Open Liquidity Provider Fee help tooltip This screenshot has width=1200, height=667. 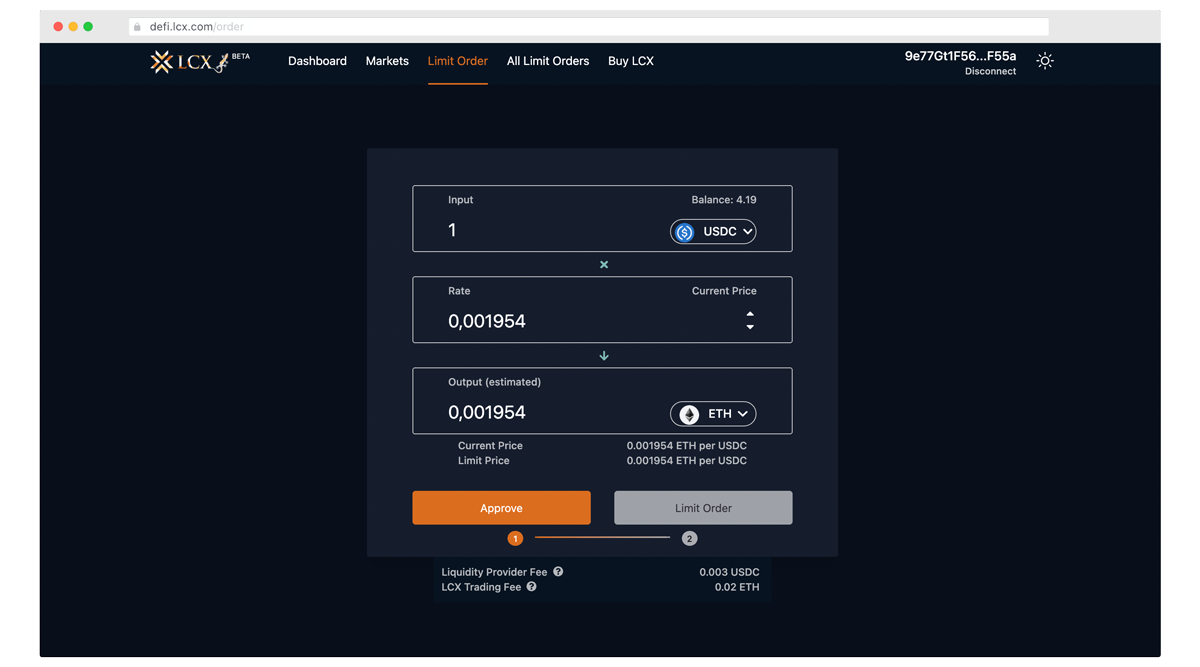point(558,572)
